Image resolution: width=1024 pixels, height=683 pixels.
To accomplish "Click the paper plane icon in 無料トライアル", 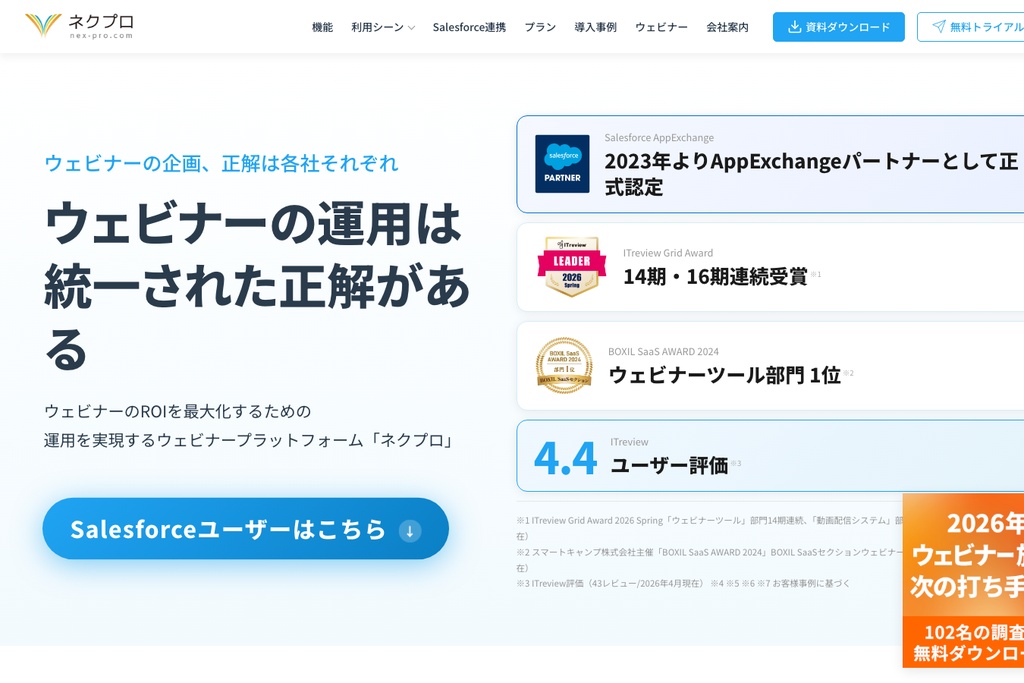I will tap(938, 27).
